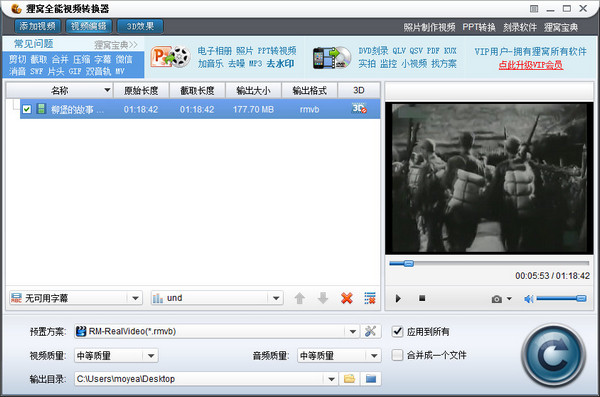The height and width of the screenshot is (397, 600).
Task: Follow the 电子相册 link
Action: click(x=214, y=51)
